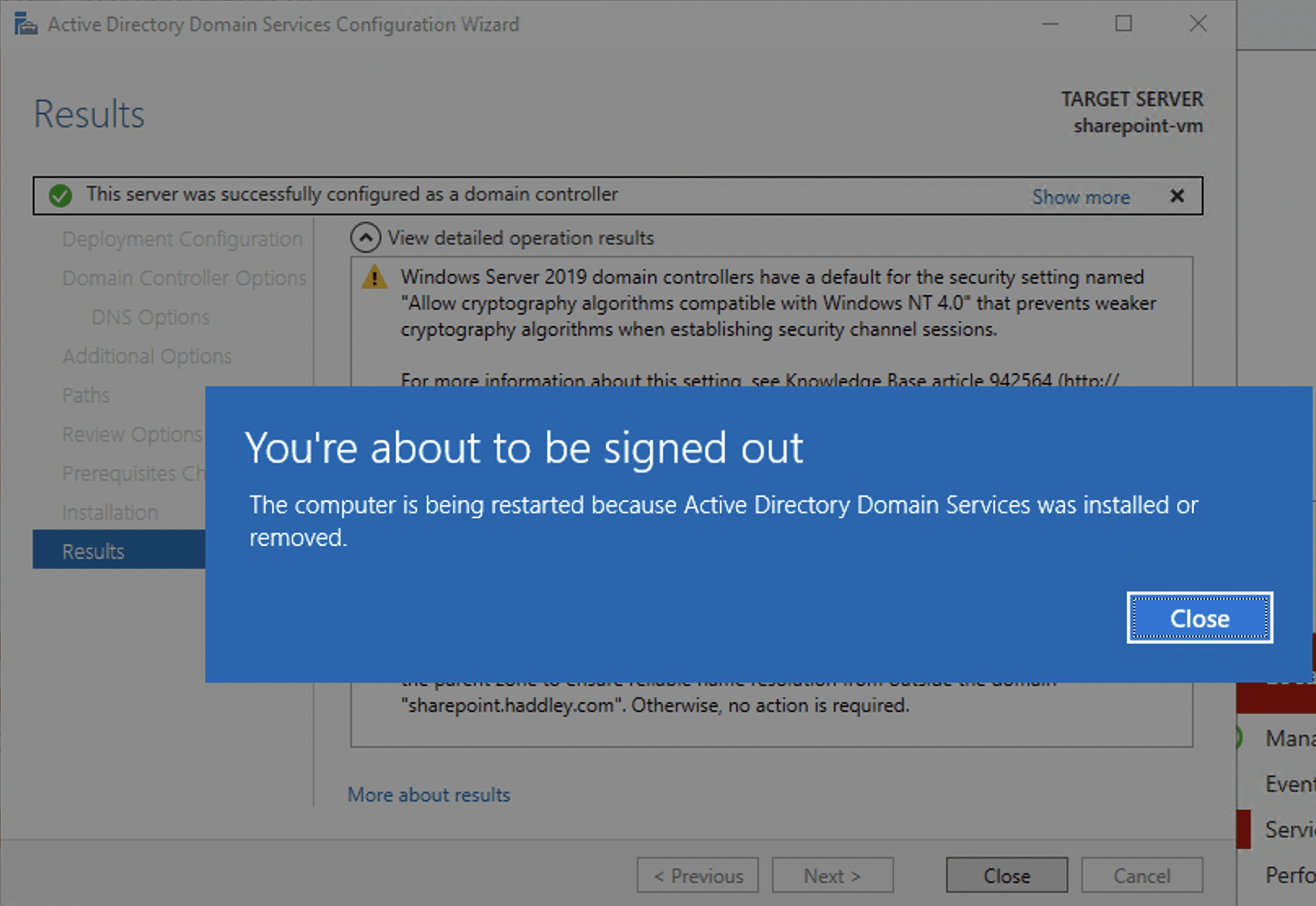This screenshot has width=1316, height=906.
Task: Click Show more link in success banner
Action: (1081, 197)
